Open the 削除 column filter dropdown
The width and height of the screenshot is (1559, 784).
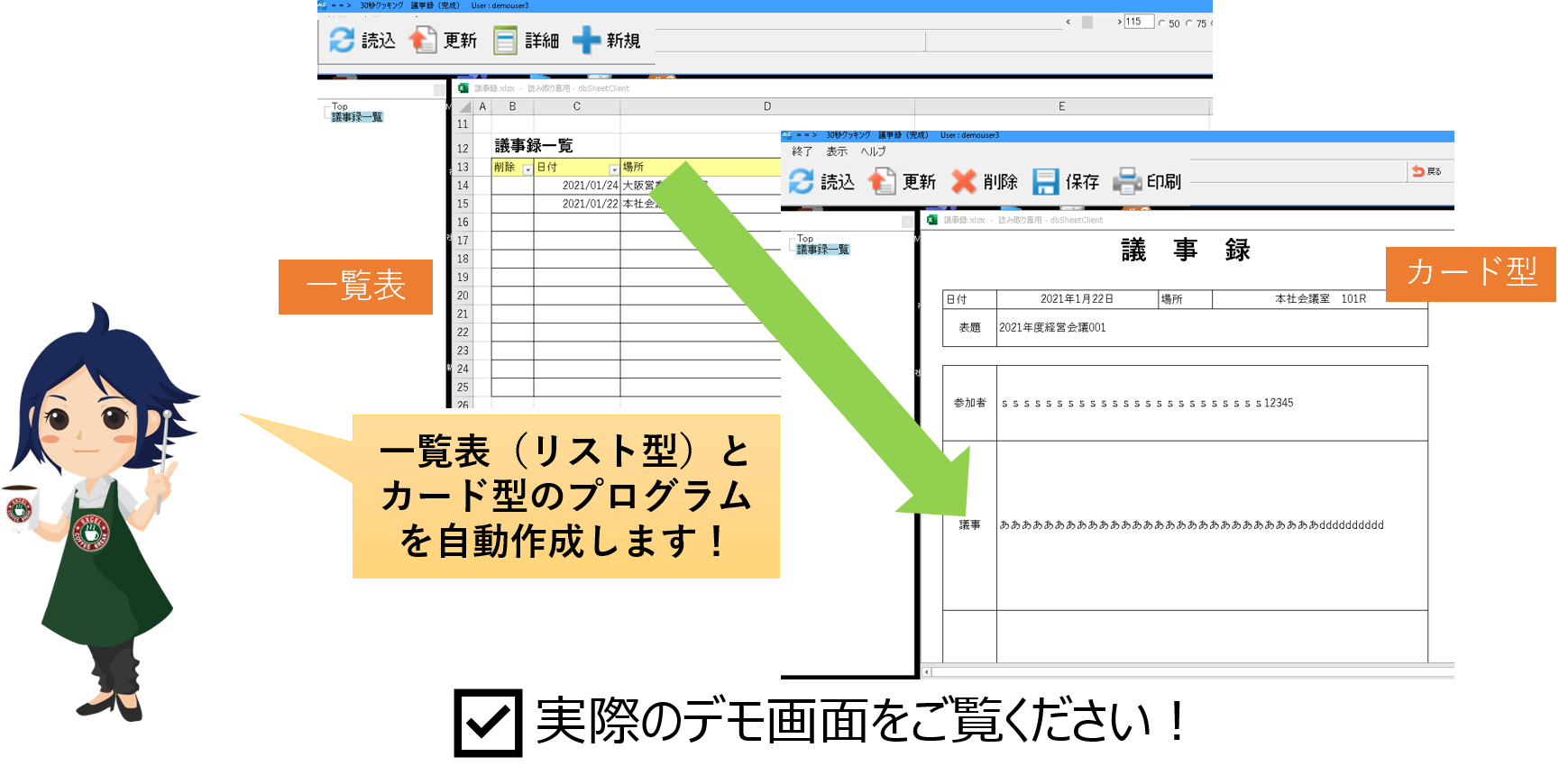[527, 169]
